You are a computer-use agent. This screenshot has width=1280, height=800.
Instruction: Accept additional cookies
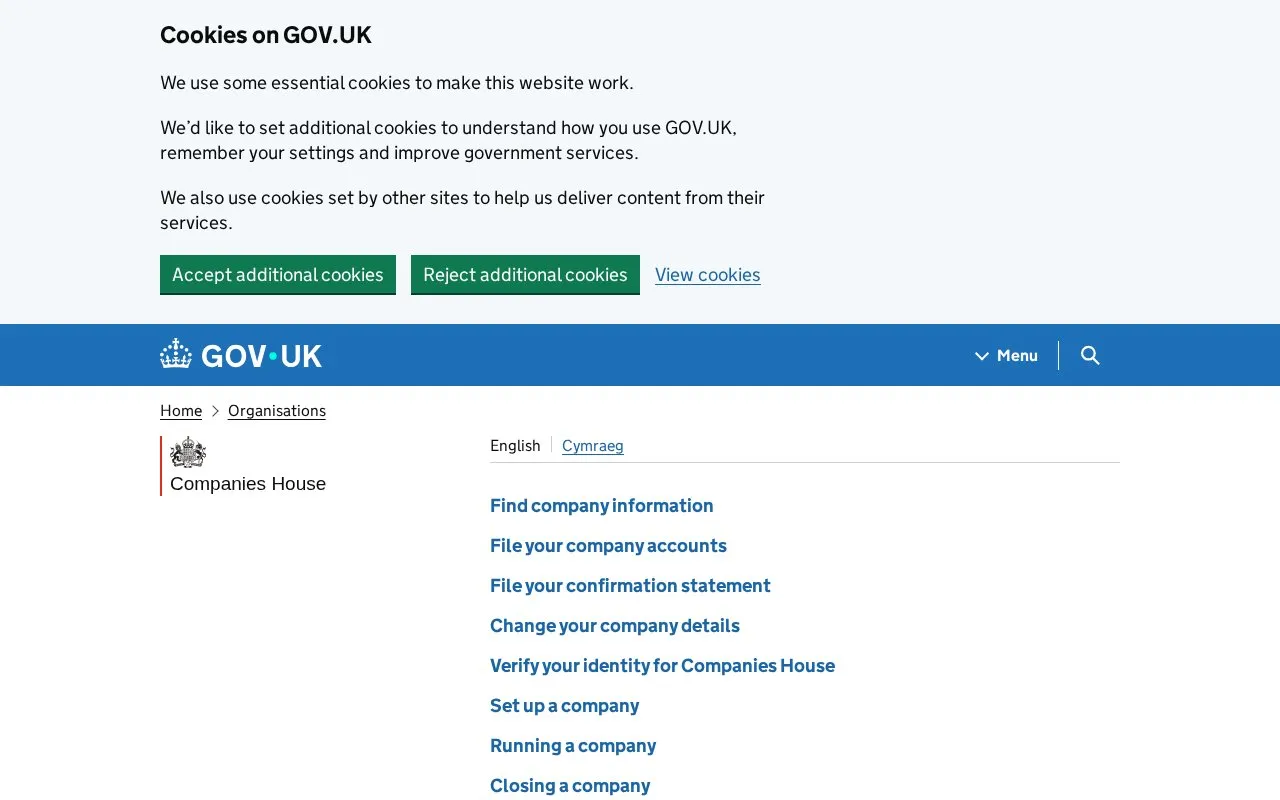point(278,274)
